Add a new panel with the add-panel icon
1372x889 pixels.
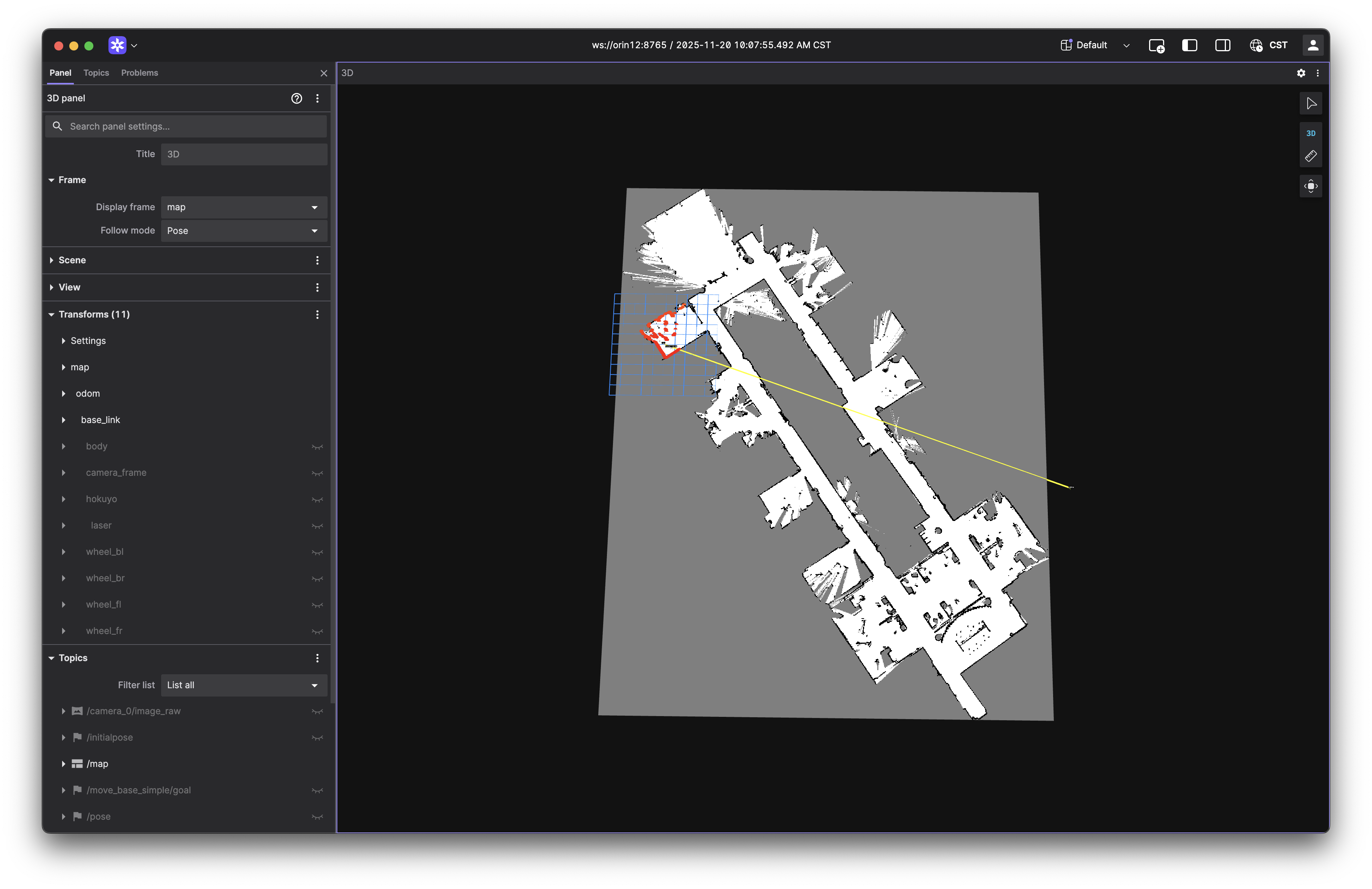coord(1157,46)
